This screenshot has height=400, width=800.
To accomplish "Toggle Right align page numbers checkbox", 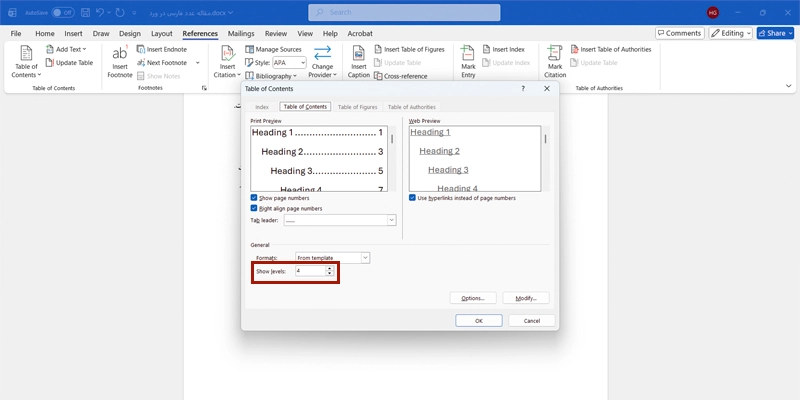I will click(254, 208).
